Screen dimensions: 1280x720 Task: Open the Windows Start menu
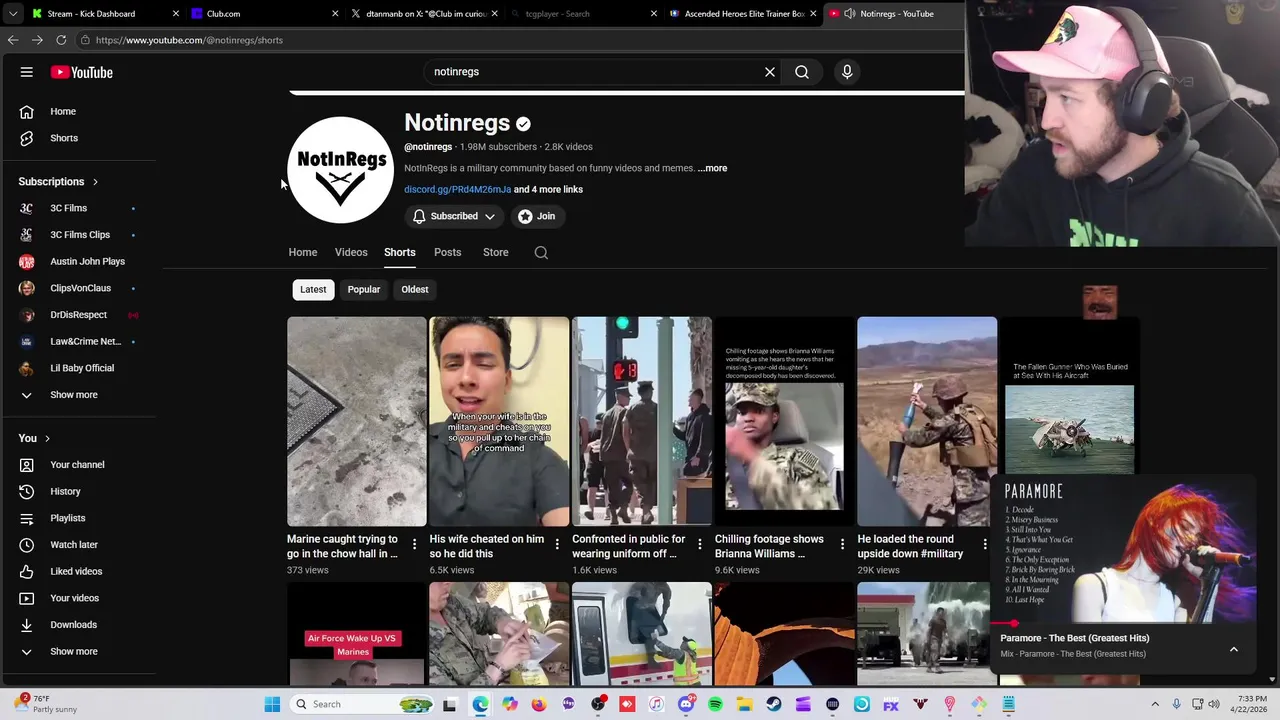click(x=272, y=704)
